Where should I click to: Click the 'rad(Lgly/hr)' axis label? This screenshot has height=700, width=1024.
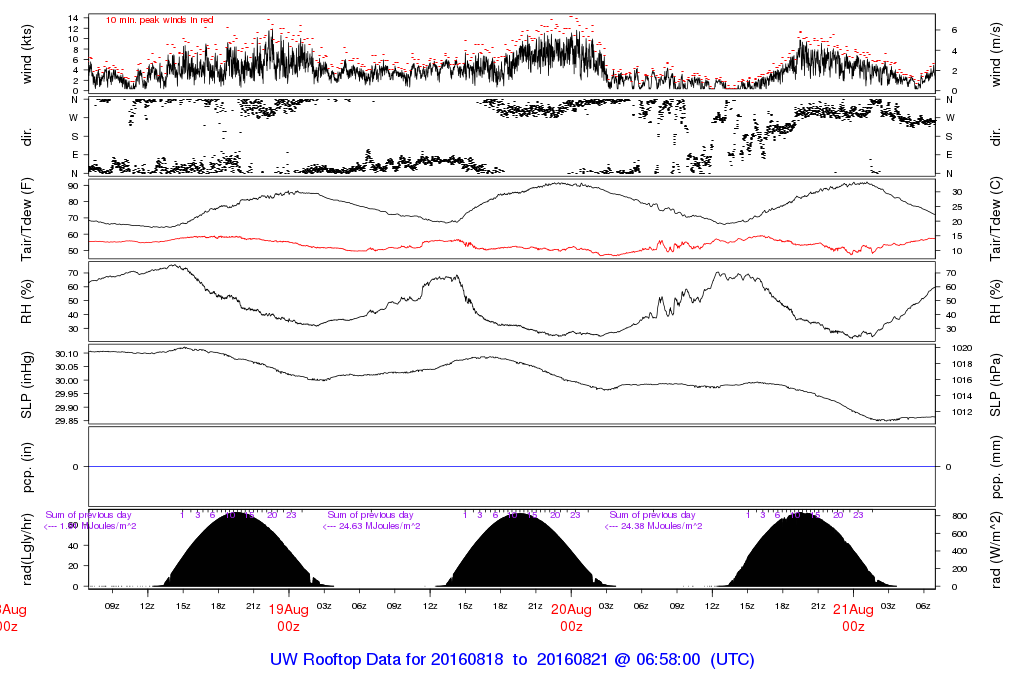pyautogui.click(x=28, y=550)
